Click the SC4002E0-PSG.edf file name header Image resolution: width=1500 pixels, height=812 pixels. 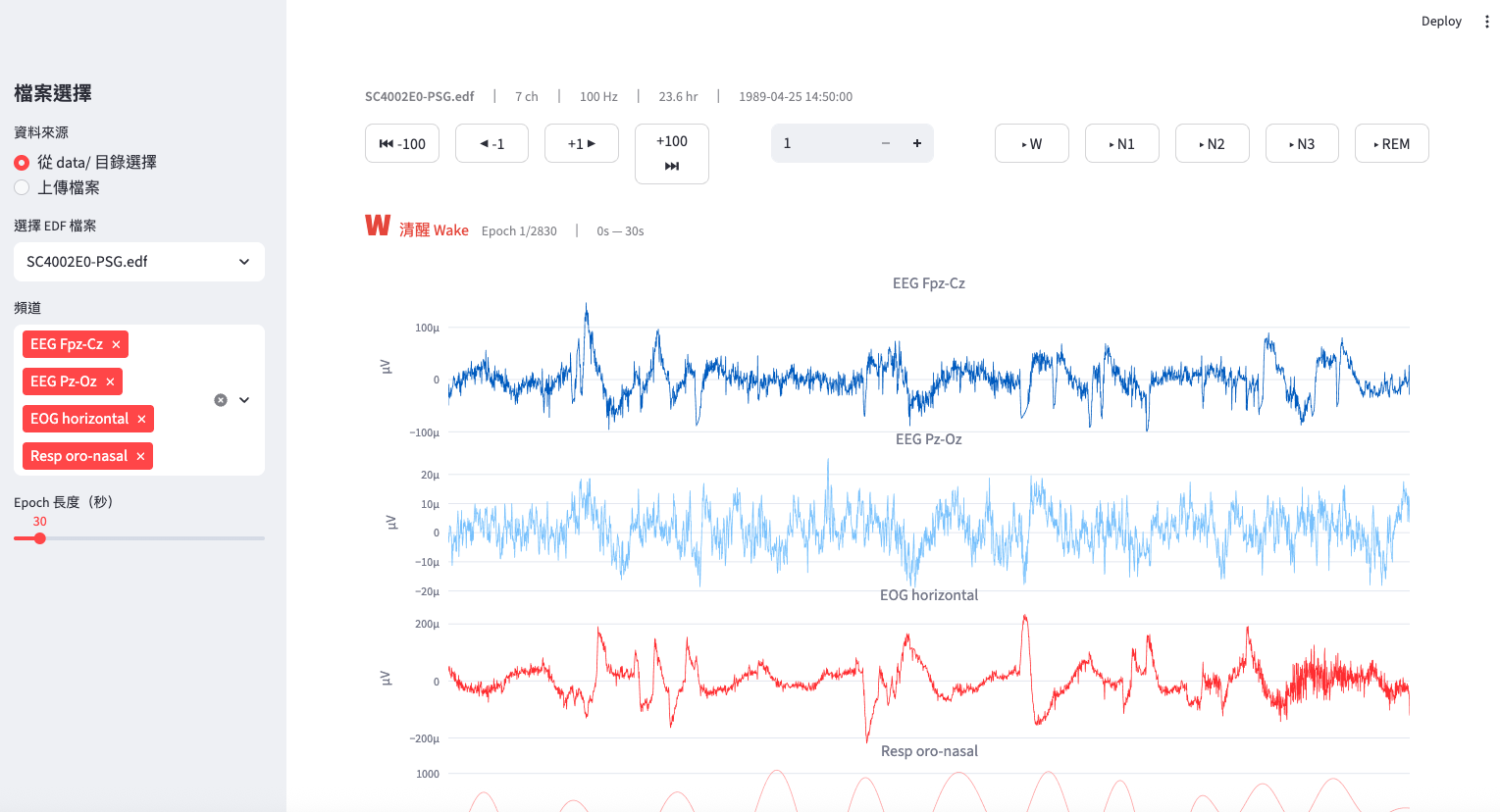coord(420,96)
